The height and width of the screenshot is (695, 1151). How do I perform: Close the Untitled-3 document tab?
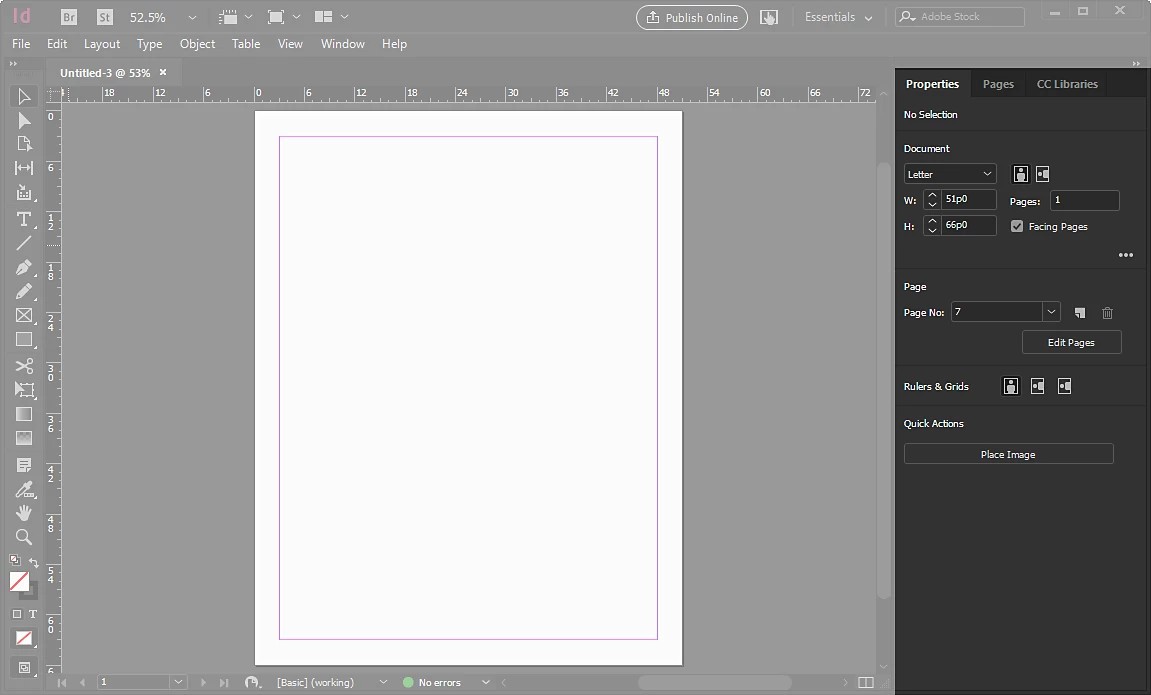[x=163, y=72]
